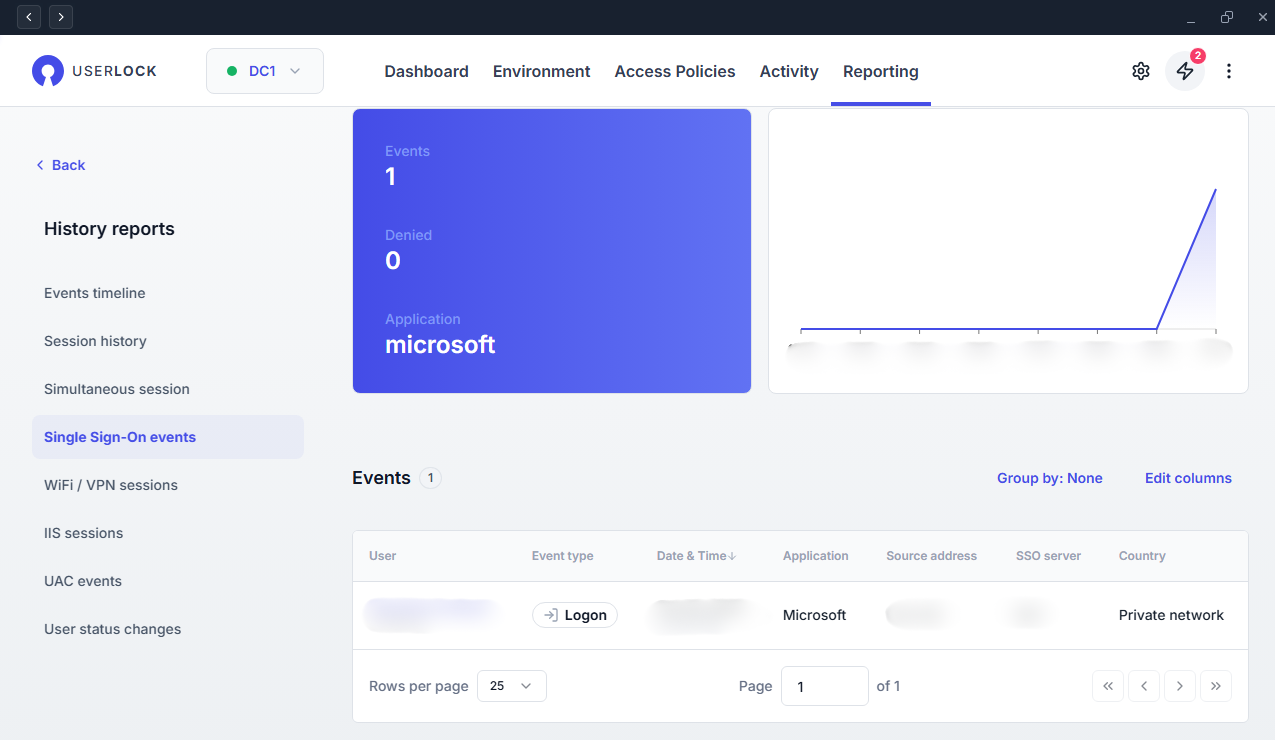Open the Rows per page dropdown
1275x740 pixels.
click(512, 686)
